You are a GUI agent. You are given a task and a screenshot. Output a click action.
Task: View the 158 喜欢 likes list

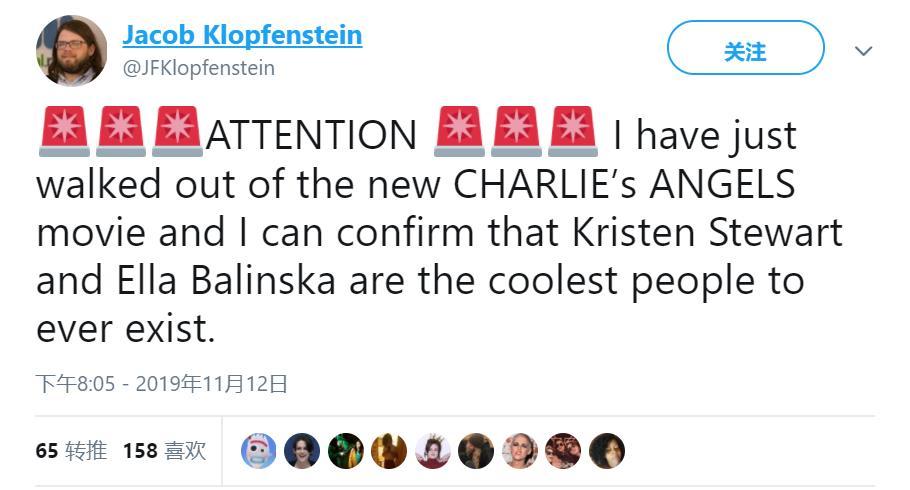click(164, 451)
